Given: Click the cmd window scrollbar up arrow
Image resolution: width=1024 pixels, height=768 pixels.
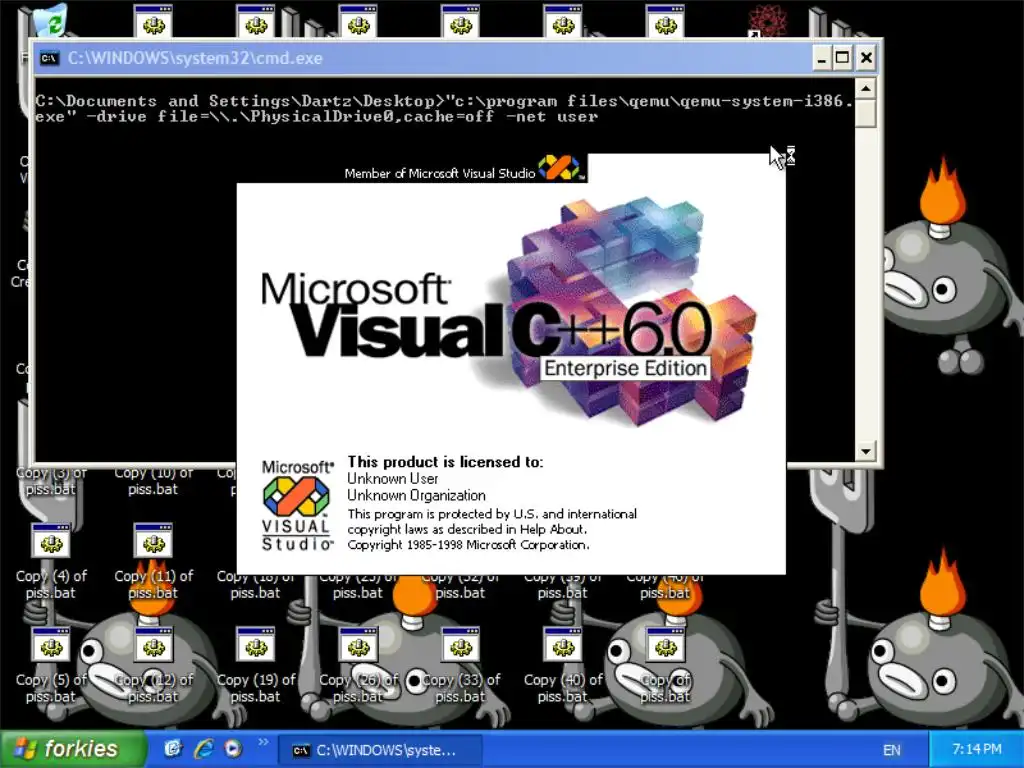Looking at the screenshot, I should 865,88.
